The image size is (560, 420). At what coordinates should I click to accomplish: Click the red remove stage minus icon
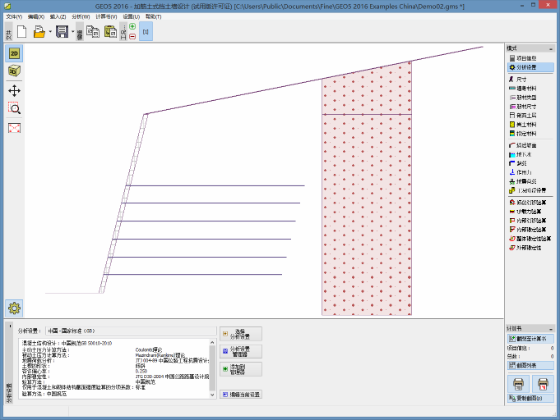pos(132,36)
